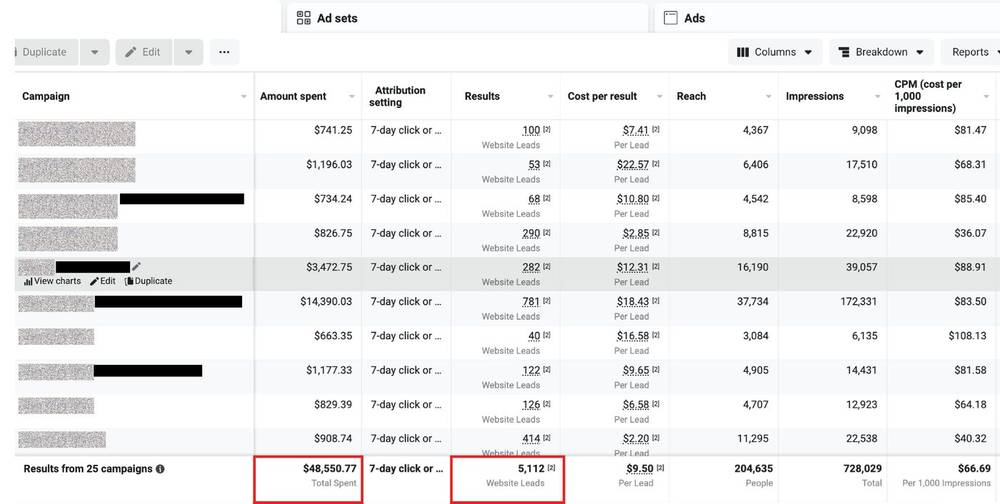
Task: Open the three-dot more actions menu
Action: [x=224, y=52]
